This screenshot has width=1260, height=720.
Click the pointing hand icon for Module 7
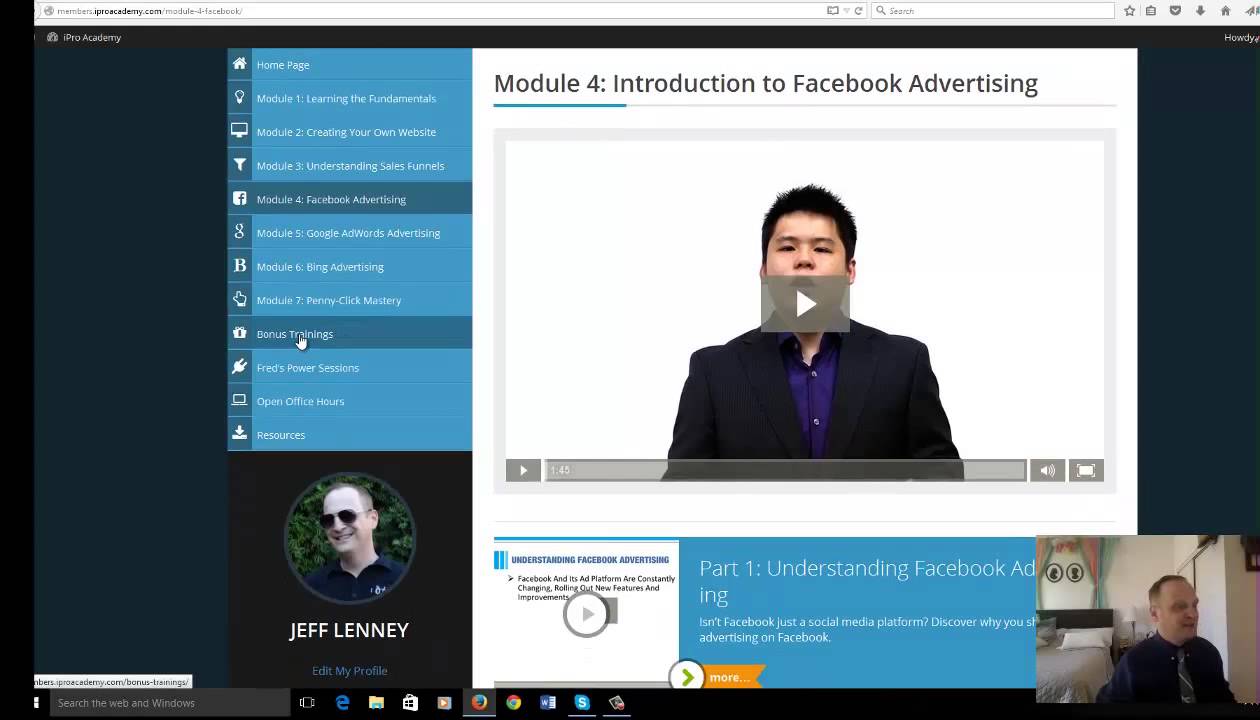239,300
